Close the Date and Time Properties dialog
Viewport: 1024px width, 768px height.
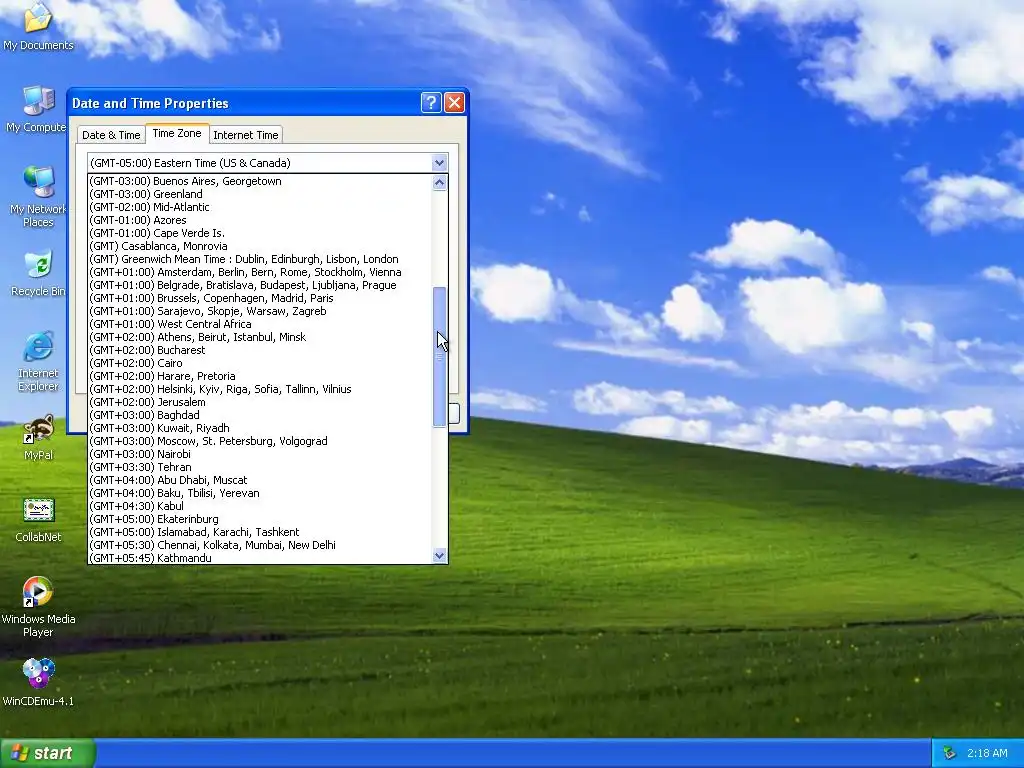pos(455,103)
